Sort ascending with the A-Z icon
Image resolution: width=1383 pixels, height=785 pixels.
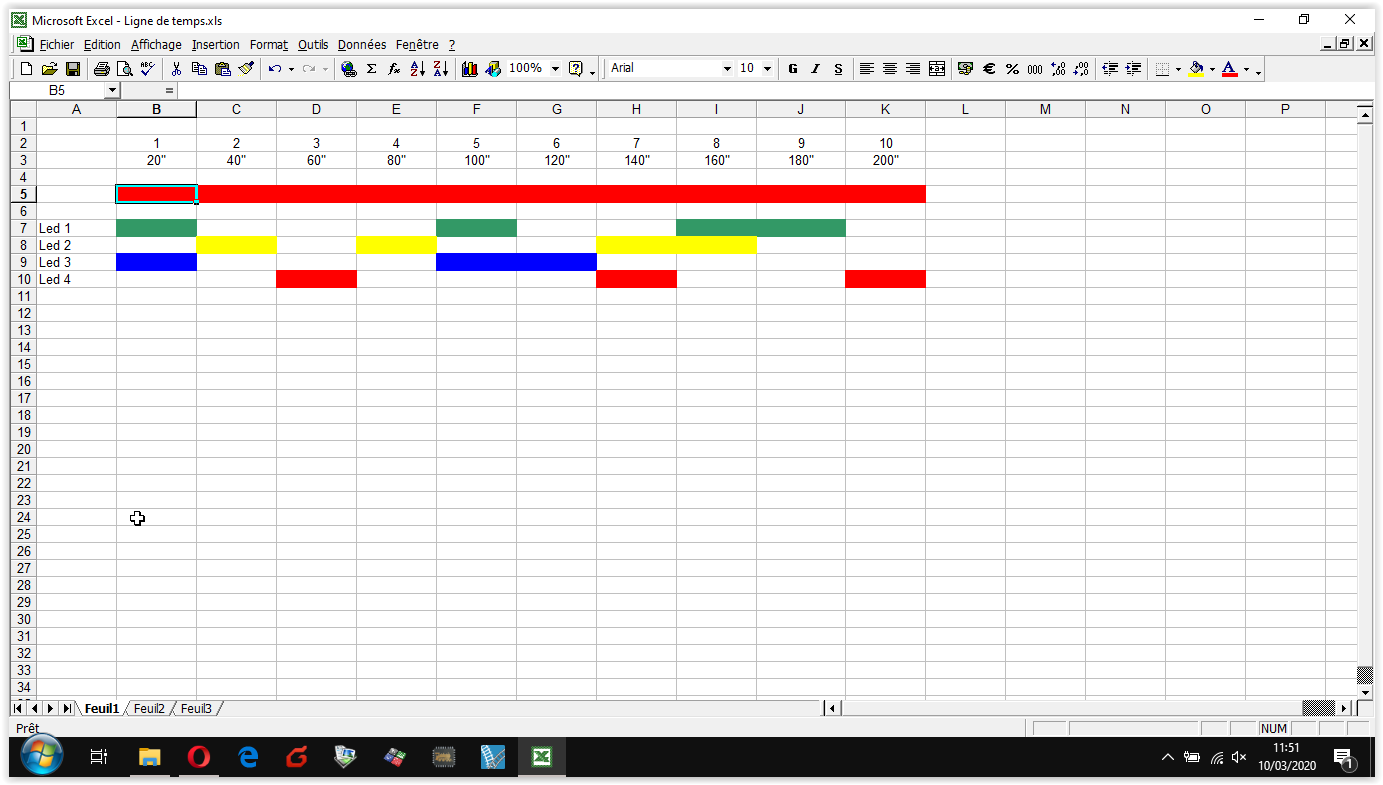(418, 69)
